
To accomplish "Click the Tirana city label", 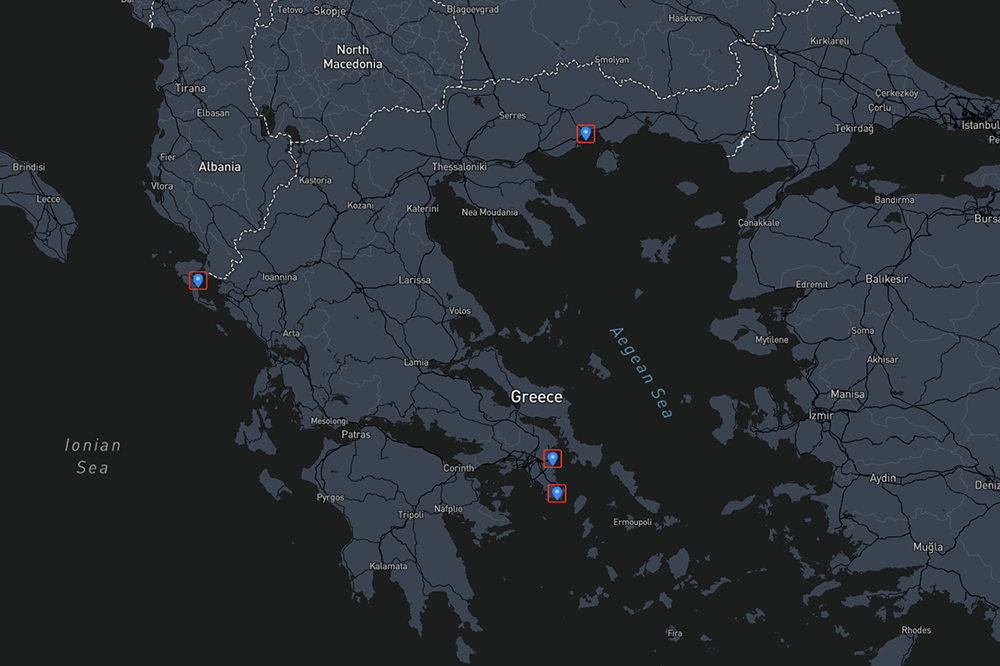I will [190, 89].
